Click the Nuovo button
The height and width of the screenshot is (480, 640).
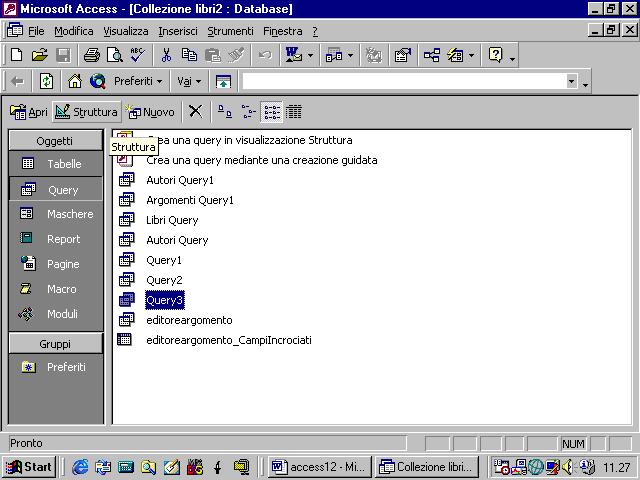(150, 111)
